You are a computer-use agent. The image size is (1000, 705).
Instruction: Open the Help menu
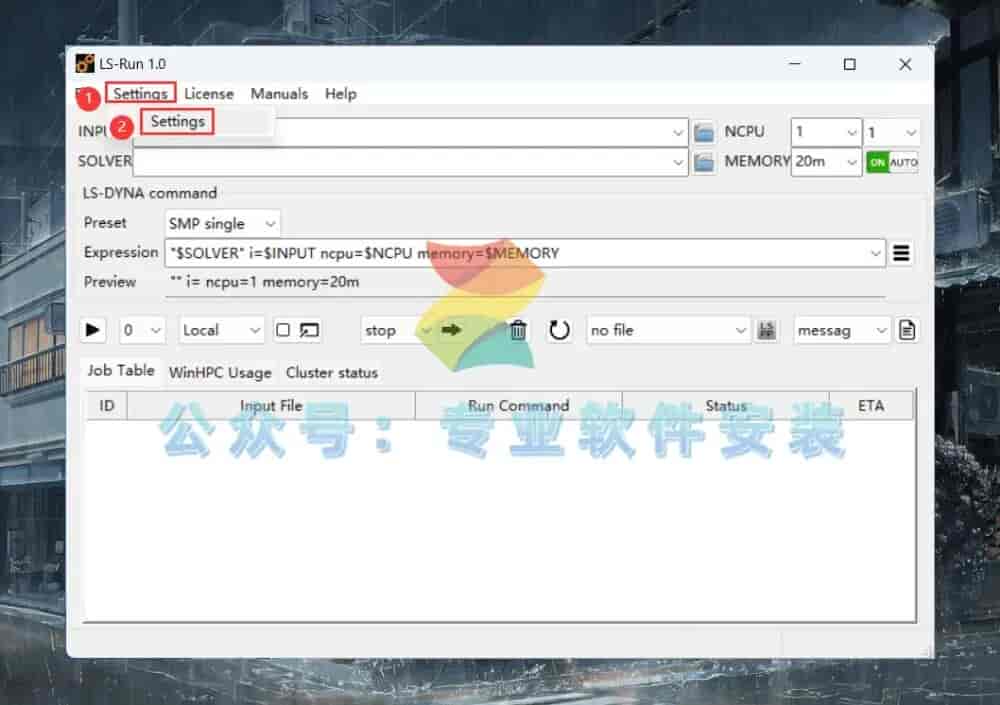[341, 94]
